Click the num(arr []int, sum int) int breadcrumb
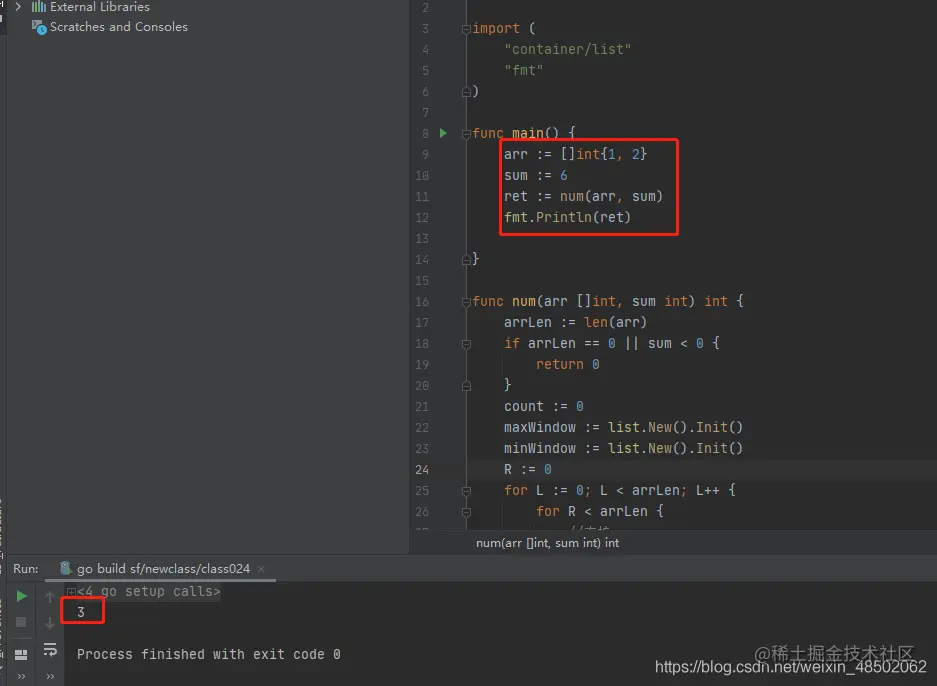 (547, 543)
